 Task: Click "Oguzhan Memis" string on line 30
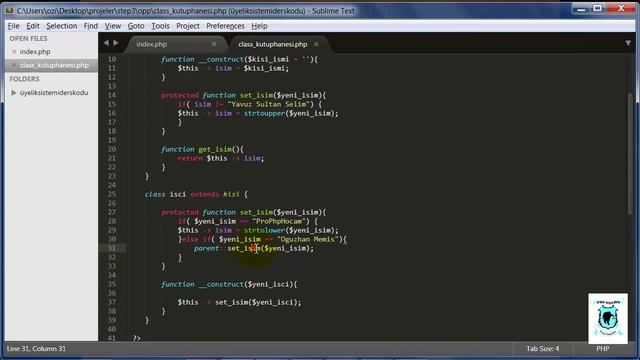click(x=309, y=239)
